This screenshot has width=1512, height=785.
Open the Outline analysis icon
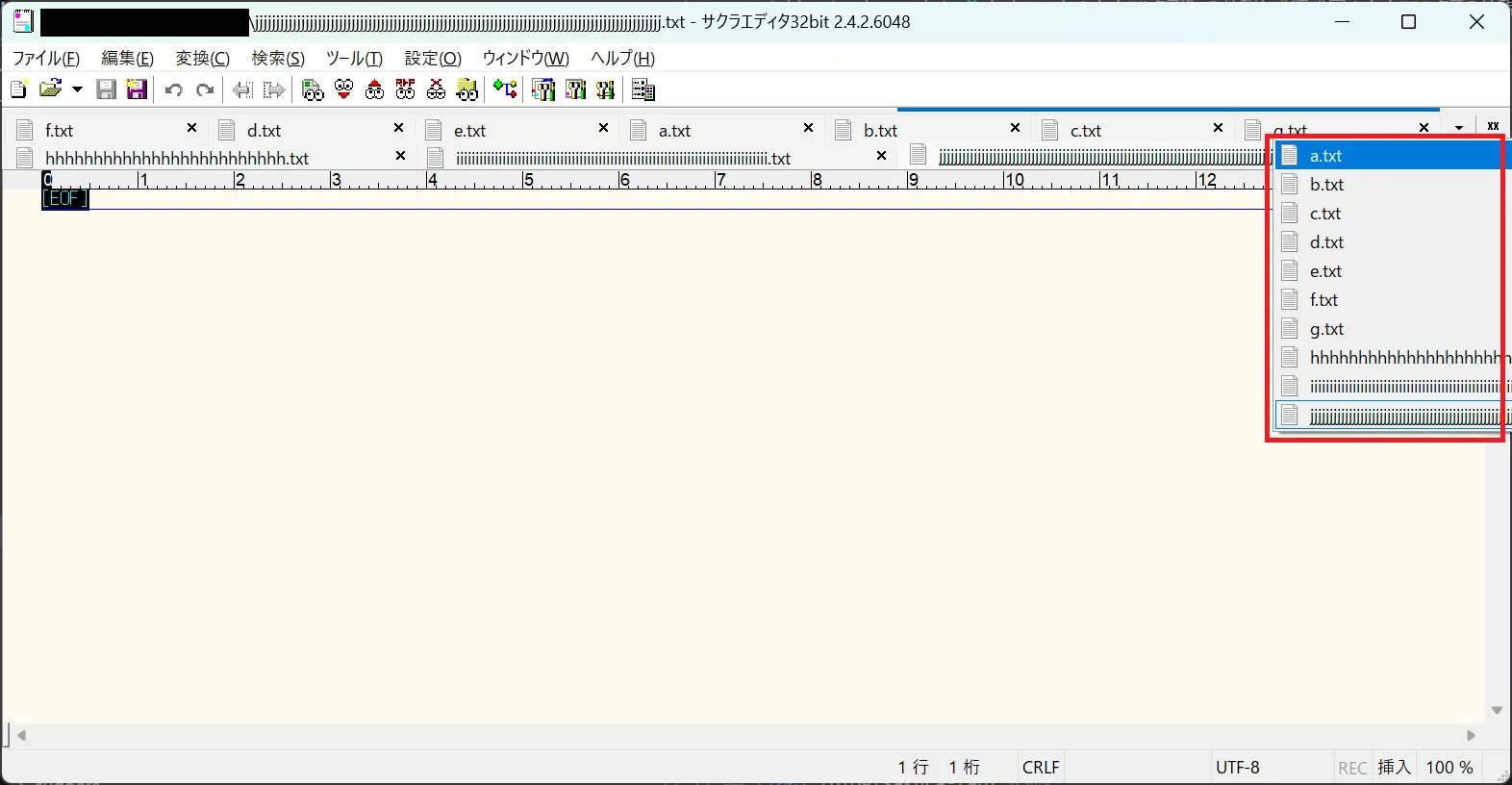(x=505, y=89)
